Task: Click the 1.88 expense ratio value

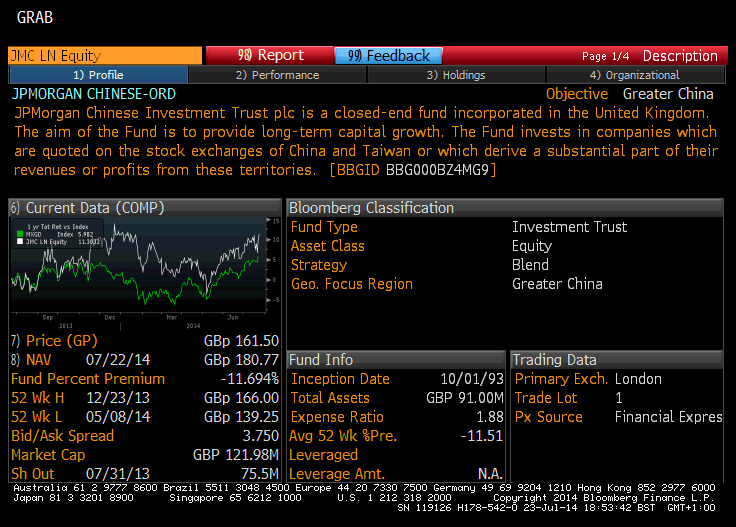Action: (x=490, y=417)
